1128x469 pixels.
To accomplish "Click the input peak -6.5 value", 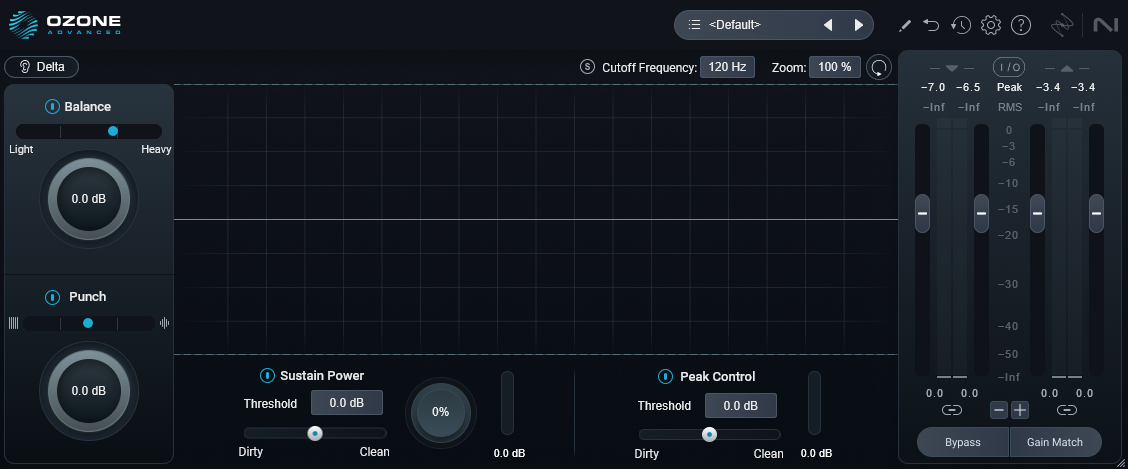I will click(x=968, y=87).
